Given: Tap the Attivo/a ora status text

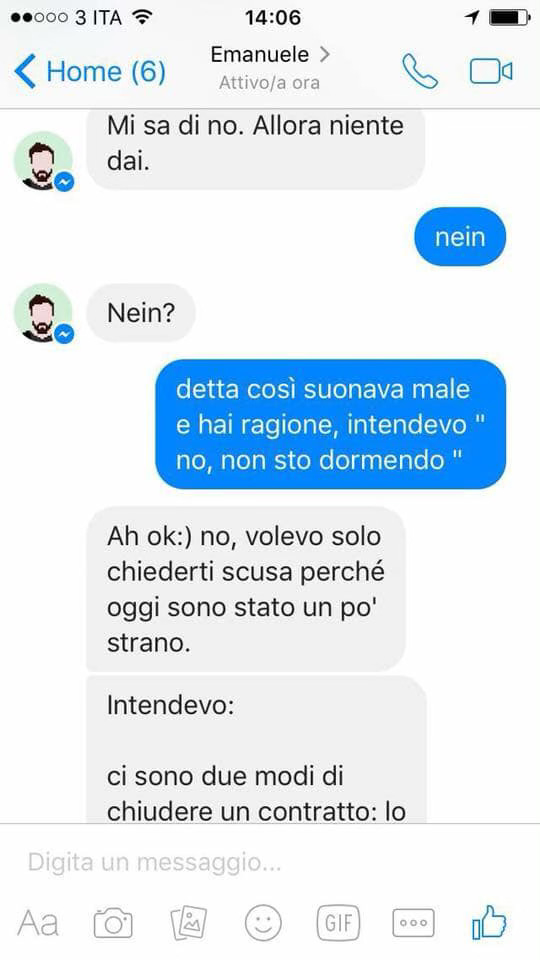Looking at the screenshot, I should 269,83.
